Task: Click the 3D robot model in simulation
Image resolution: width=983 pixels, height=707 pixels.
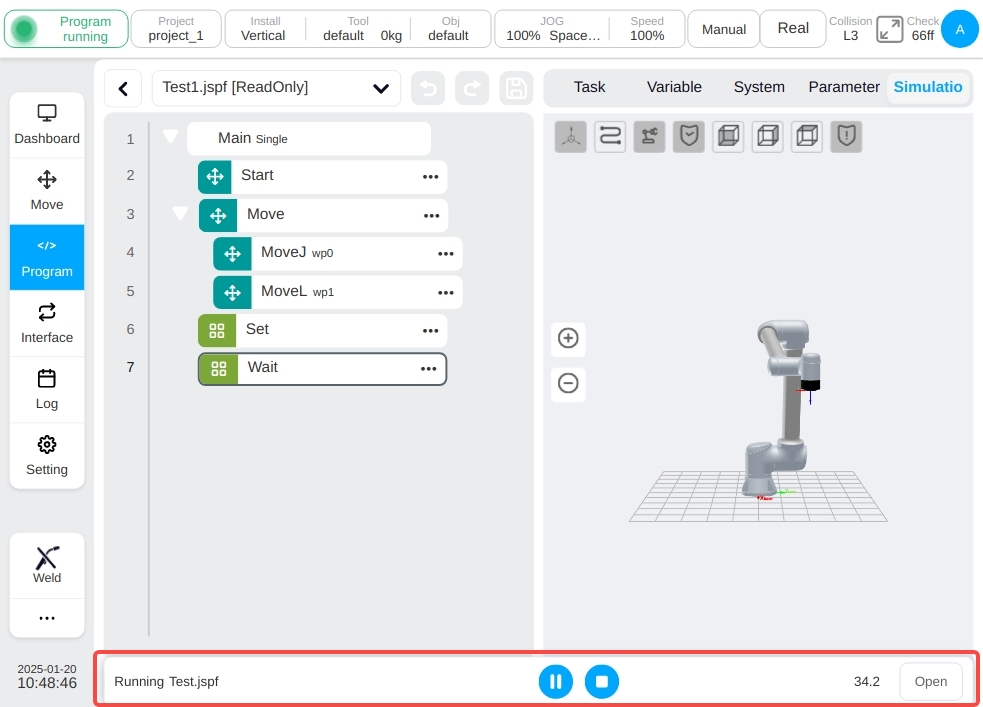Action: pyautogui.click(x=781, y=410)
